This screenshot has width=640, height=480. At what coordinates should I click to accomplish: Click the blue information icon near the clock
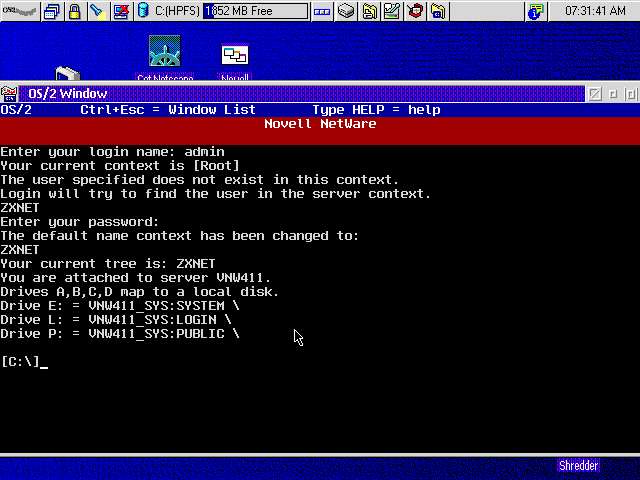point(535,11)
